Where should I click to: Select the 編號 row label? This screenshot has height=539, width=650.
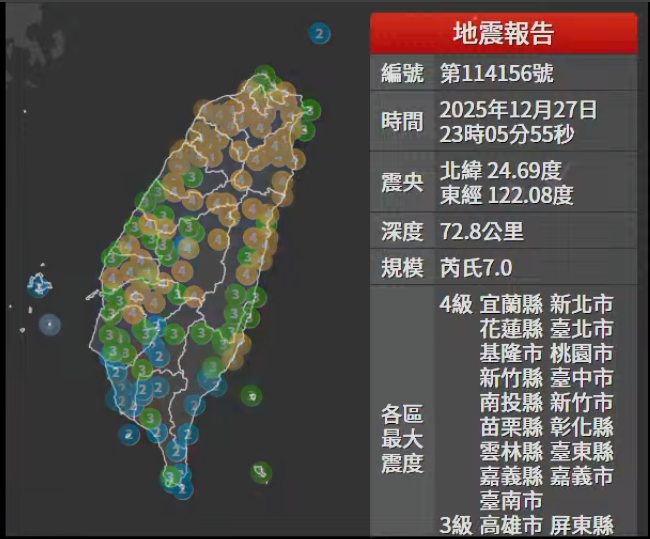tap(402, 73)
